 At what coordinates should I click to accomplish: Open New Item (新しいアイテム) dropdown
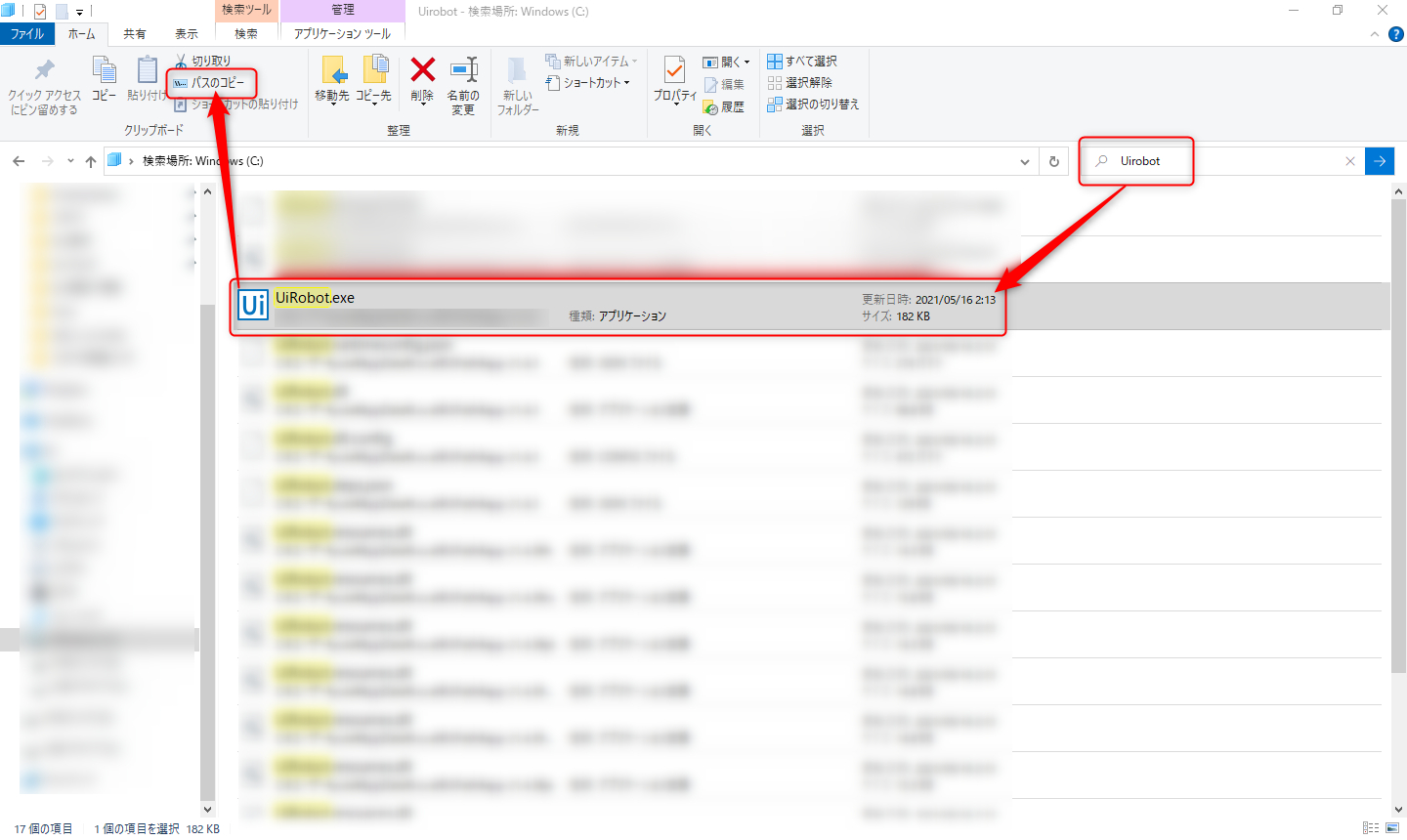[591, 61]
